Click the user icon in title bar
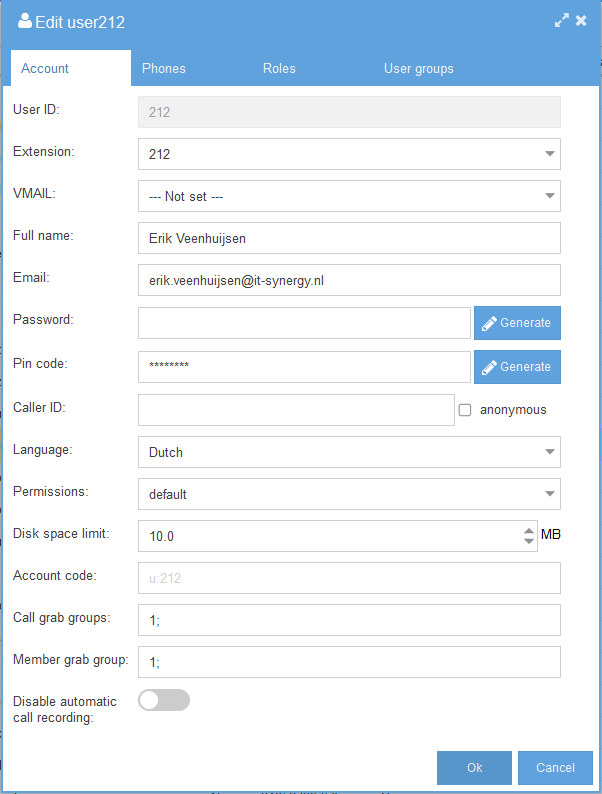Image resolution: width=602 pixels, height=794 pixels. click(24, 21)
